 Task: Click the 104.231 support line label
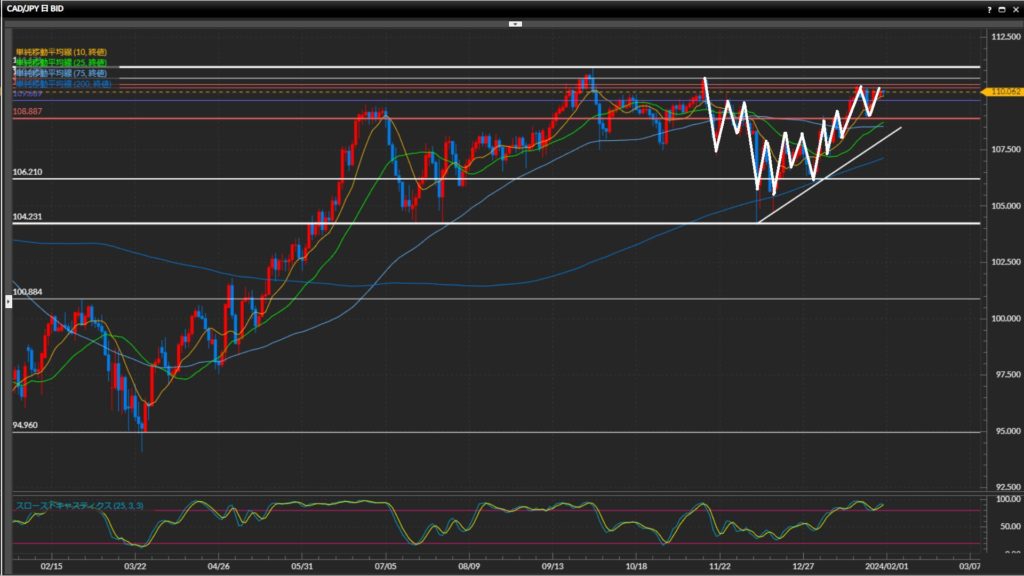[x=27, y=217]
